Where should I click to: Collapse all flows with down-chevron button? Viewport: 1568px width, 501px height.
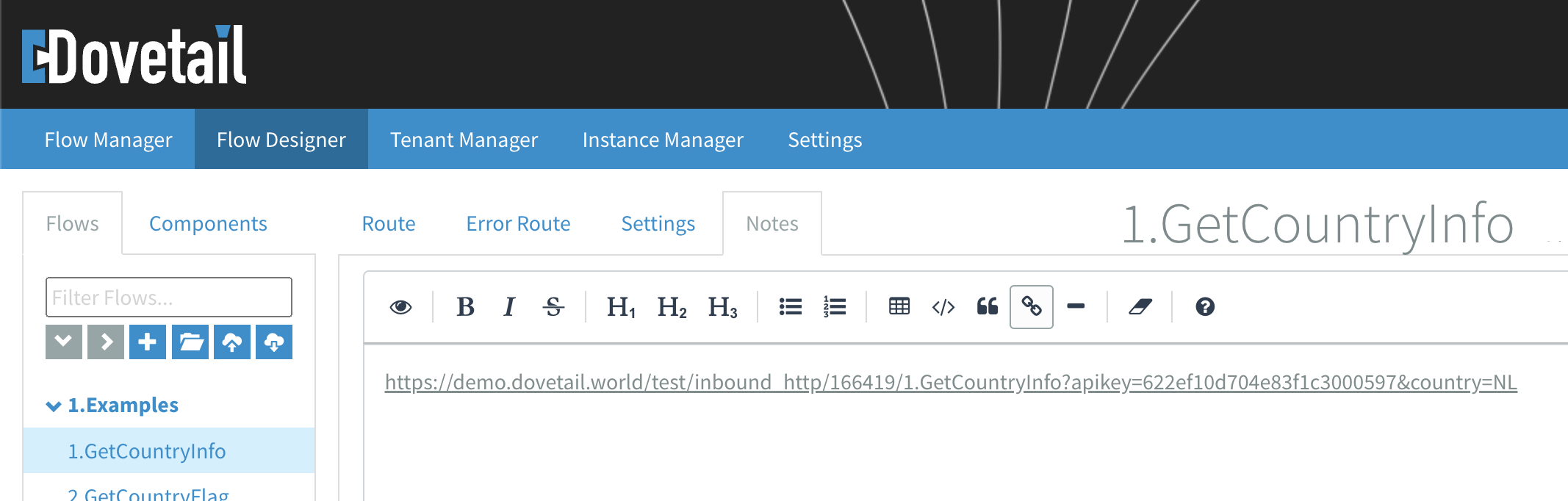64,342
